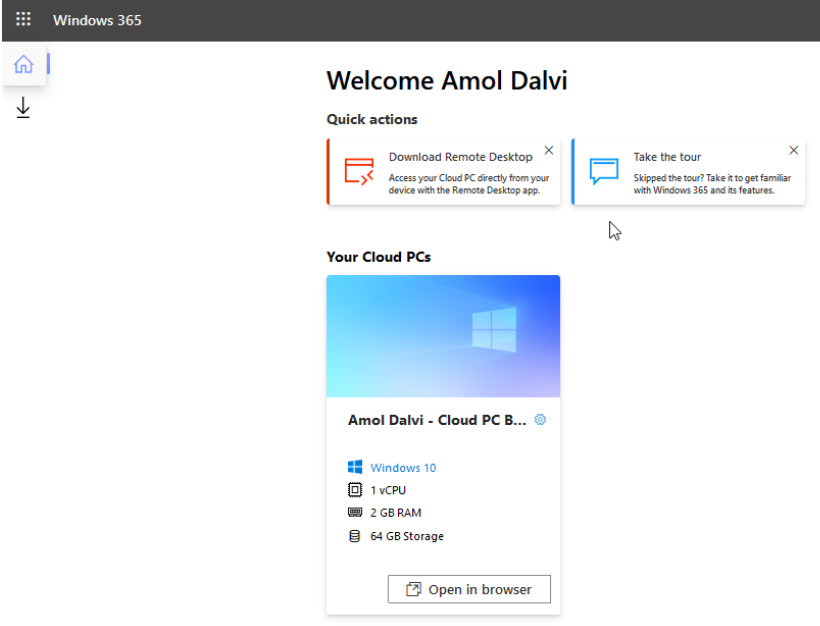Image resolution: width=820 pixels, height=626 pixels.
Task: Click the Download icon in the left sidebar
Action: [x=22, y=107]
